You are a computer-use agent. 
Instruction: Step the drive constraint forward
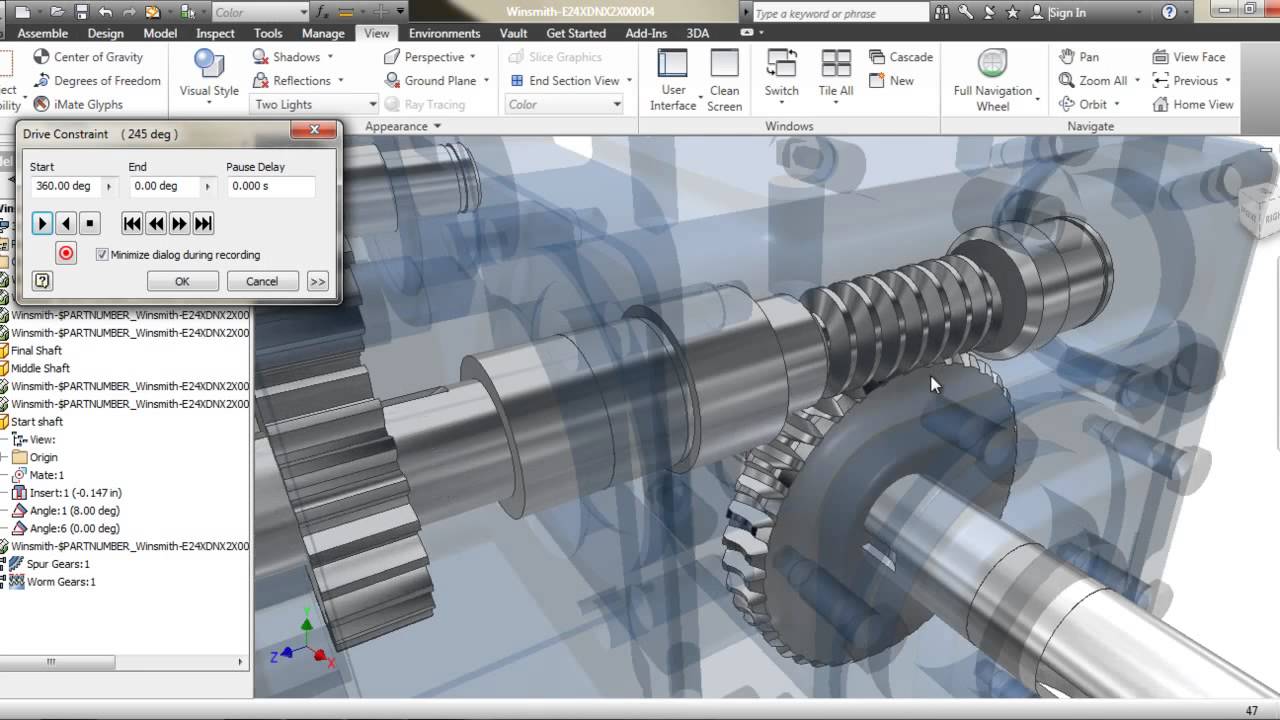pyautogui.click(x=180, y=224)
